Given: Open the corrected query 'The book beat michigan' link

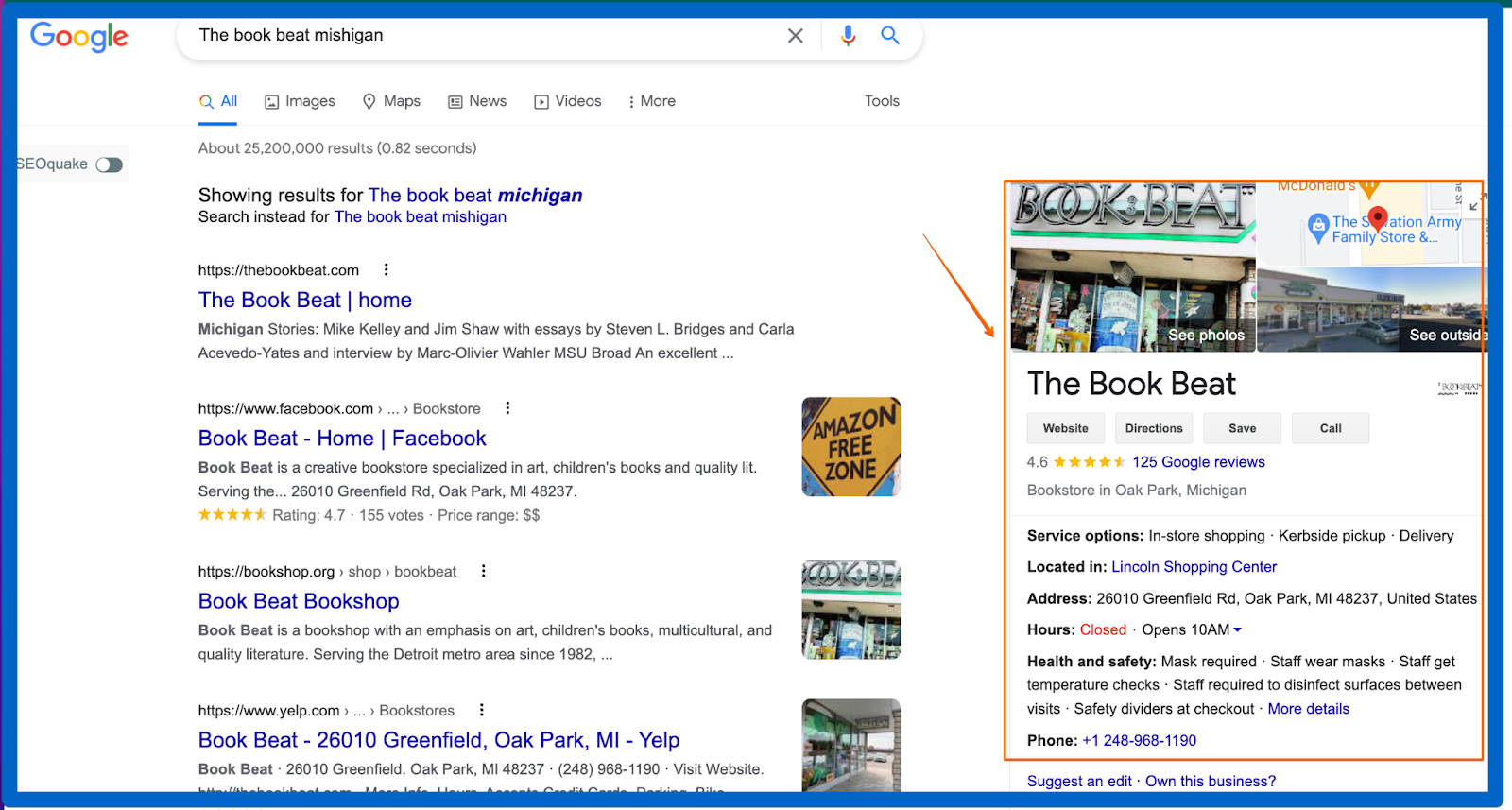Looking at the screenshot, I should tap(475, 195).
